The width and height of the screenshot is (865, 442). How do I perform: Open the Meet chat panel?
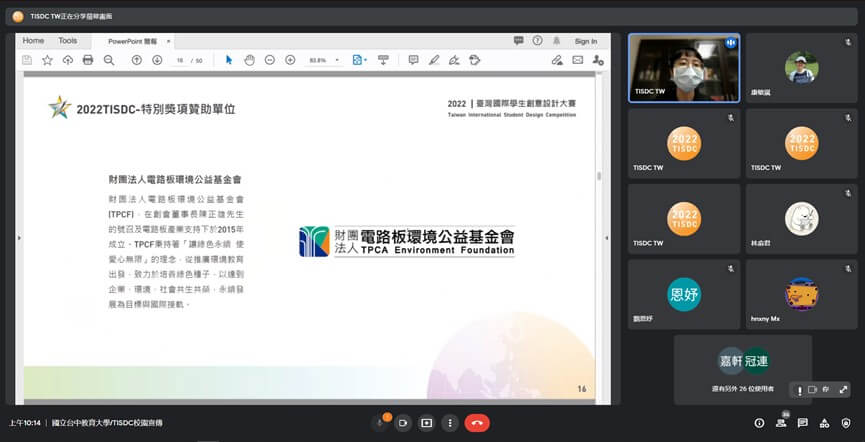(x=803, y=422)
